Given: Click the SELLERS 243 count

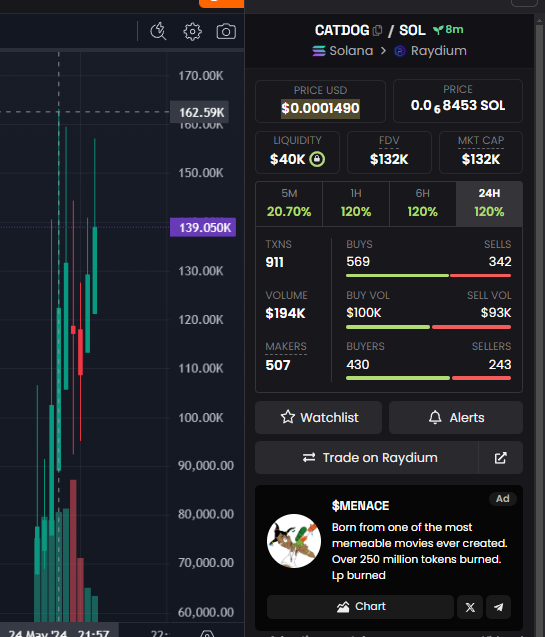Looking at the screenshot, I should click(500, 364).
